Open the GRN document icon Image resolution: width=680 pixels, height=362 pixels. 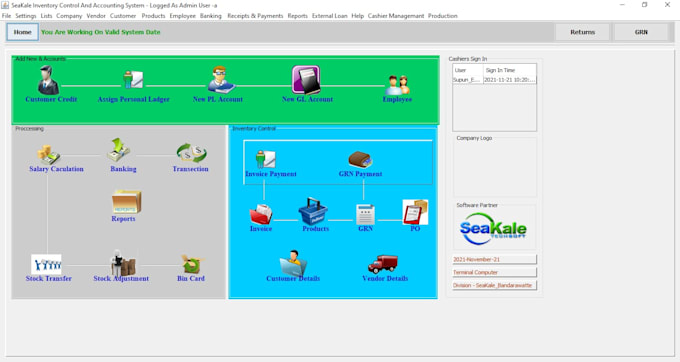365,215
